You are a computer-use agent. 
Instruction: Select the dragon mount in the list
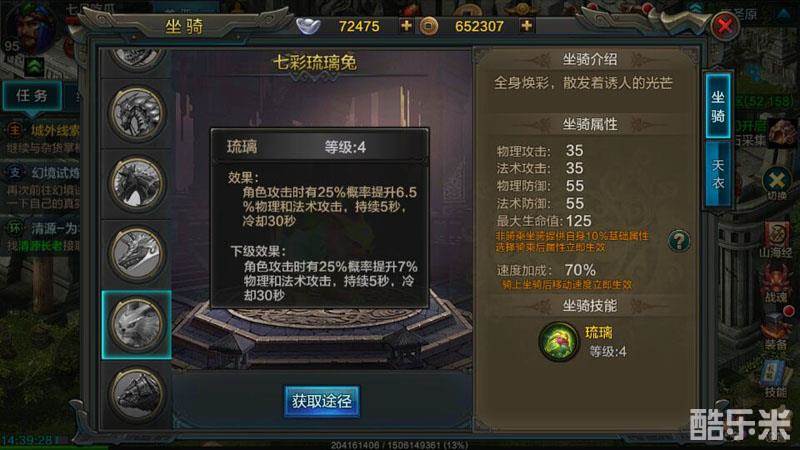pos(137,114)
